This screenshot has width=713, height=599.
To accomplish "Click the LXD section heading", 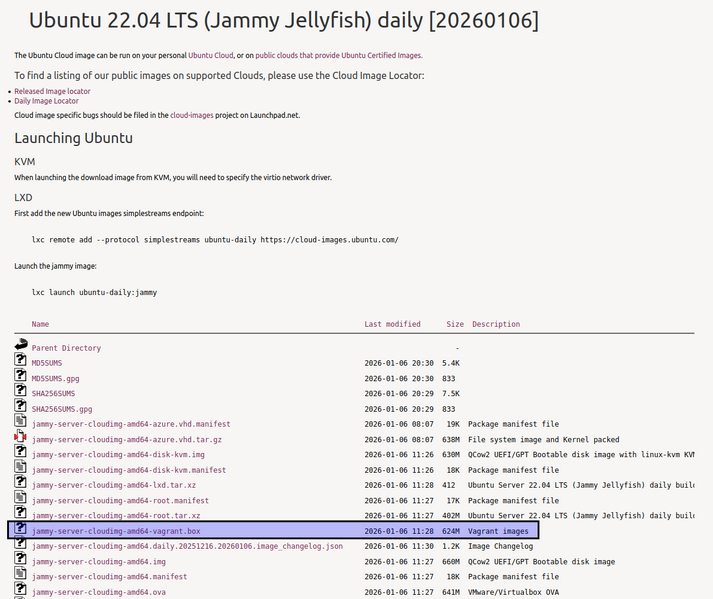I will [x=23, y=197].
